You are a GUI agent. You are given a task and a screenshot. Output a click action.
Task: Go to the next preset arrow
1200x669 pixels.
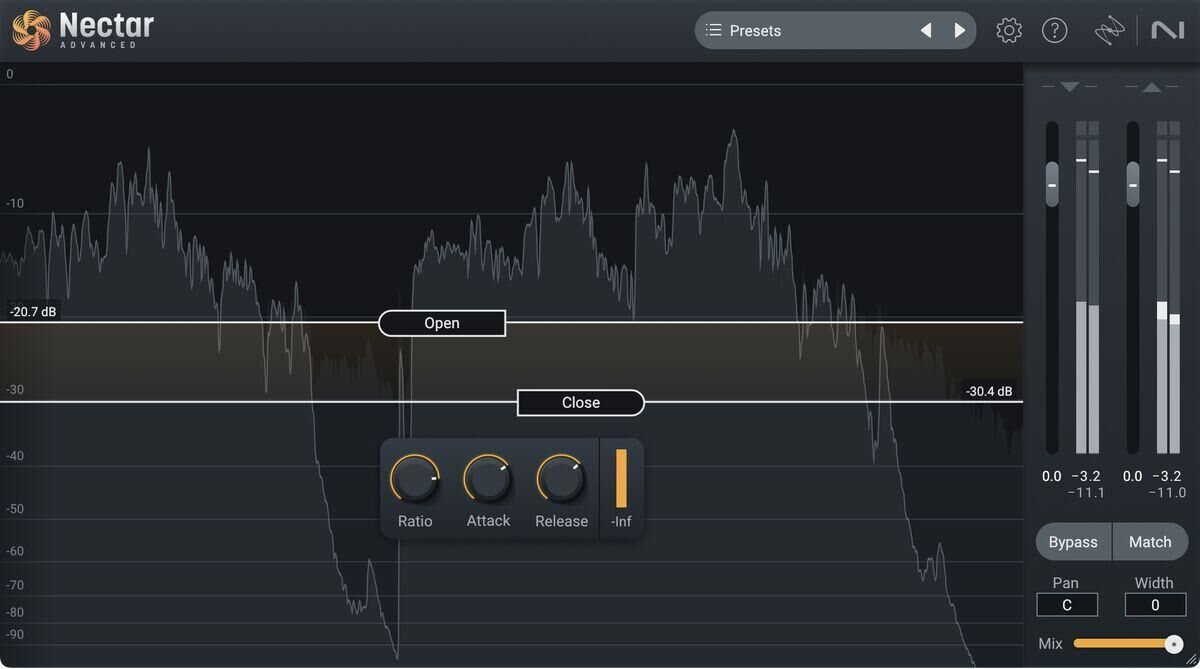[x=960, y=31]
